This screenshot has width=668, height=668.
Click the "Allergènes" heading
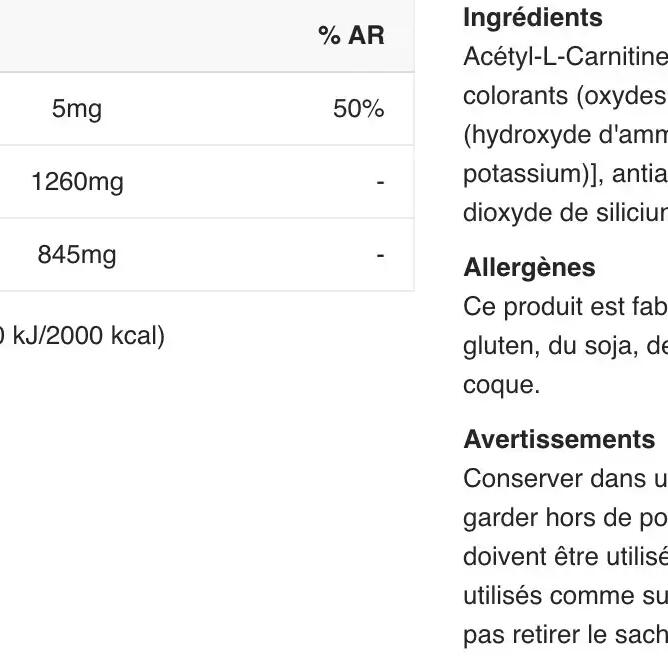click(x=529, y=268)
